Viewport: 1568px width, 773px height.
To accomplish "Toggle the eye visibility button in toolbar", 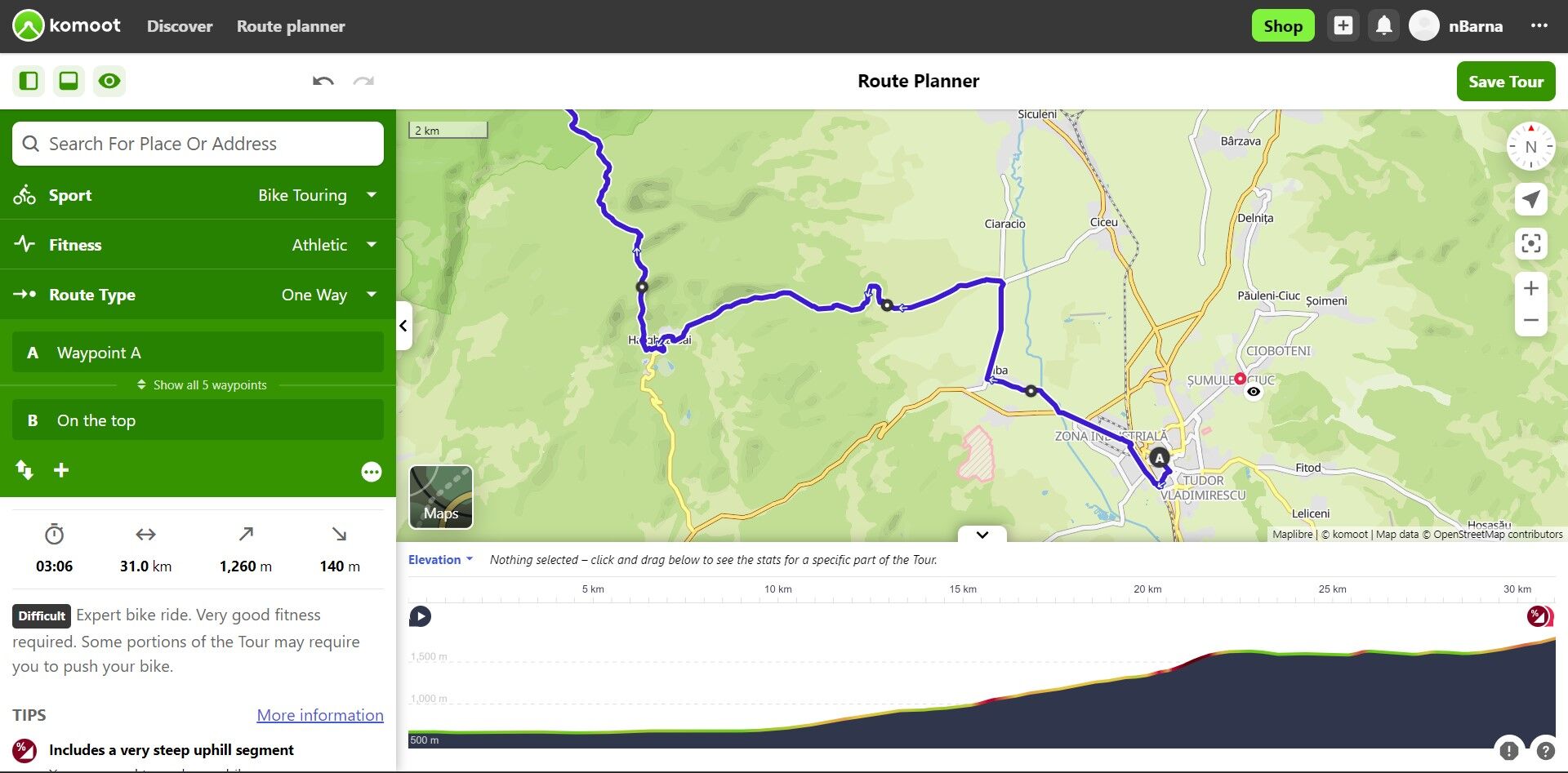I will [109, 81].
